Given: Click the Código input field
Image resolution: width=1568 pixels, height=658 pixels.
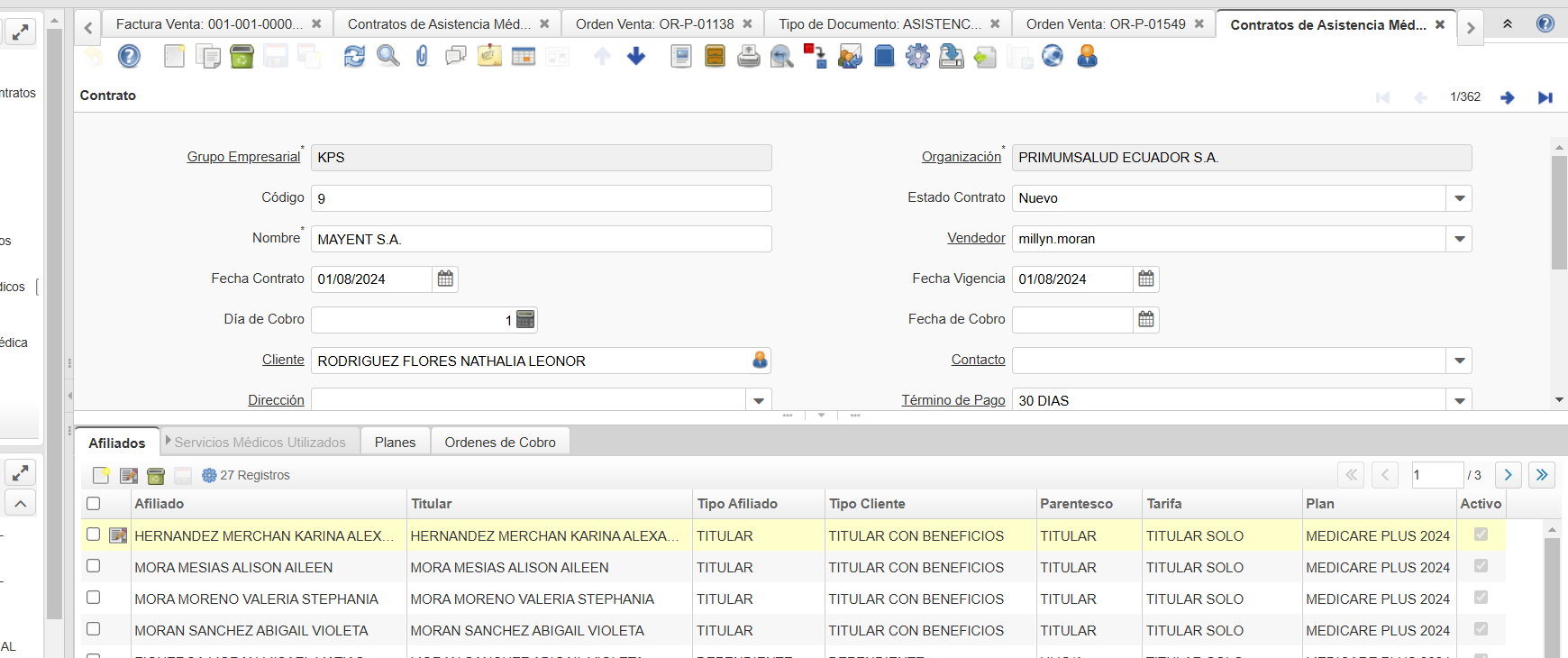Looking at the screenshot, I should click(x=541, y=198).
